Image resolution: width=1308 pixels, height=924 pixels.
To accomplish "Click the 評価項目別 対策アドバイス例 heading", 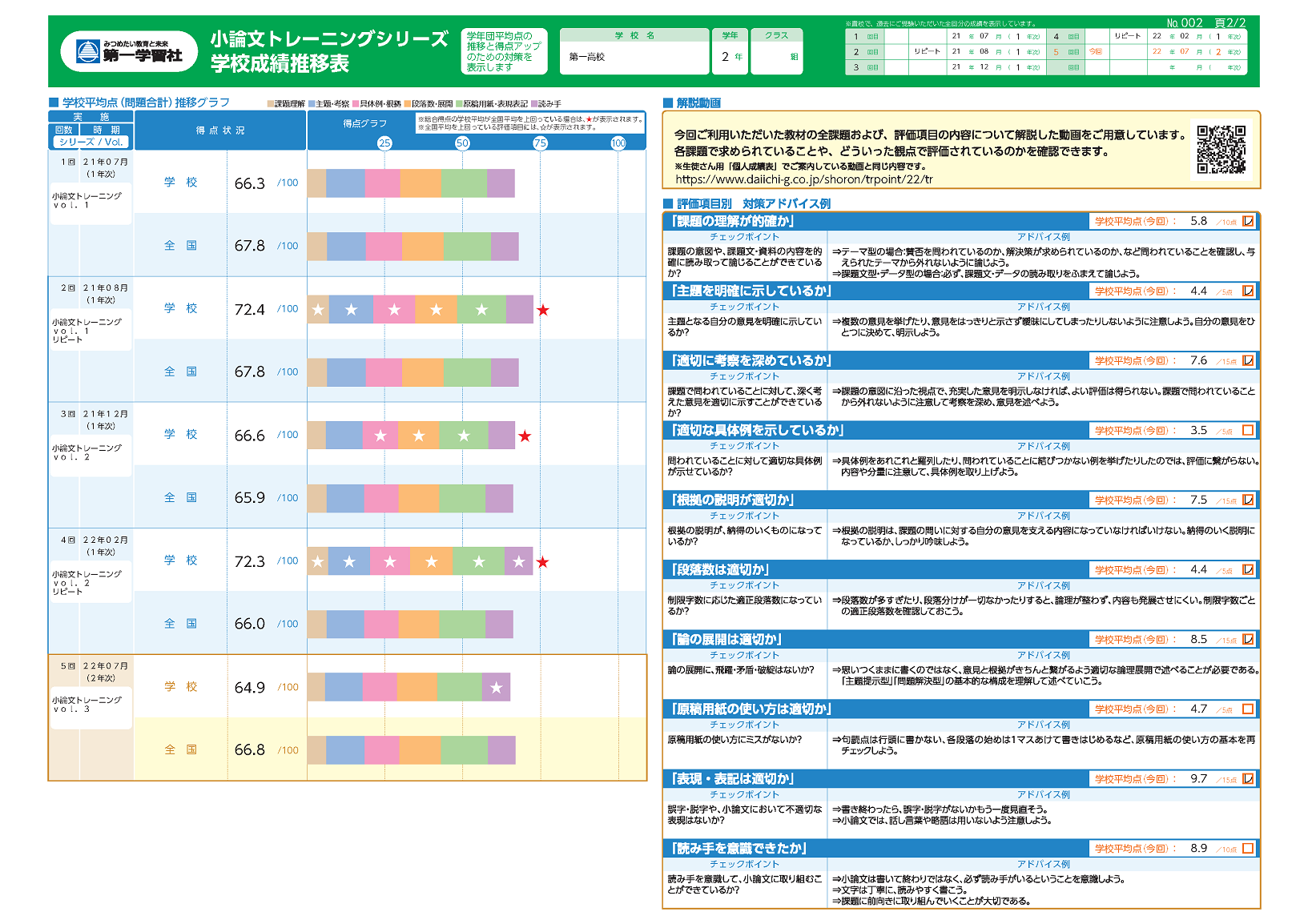I will pyautogui.click(x=754, y=203).
